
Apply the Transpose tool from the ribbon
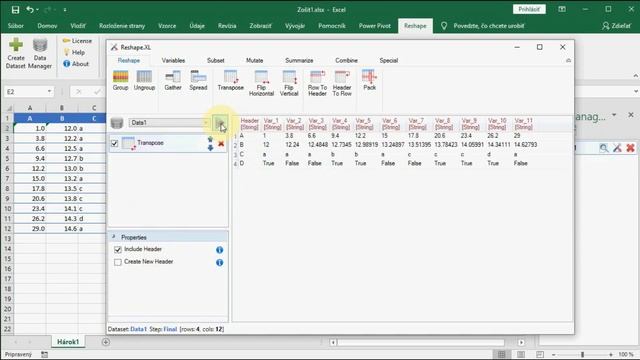[x=231, y=80]
